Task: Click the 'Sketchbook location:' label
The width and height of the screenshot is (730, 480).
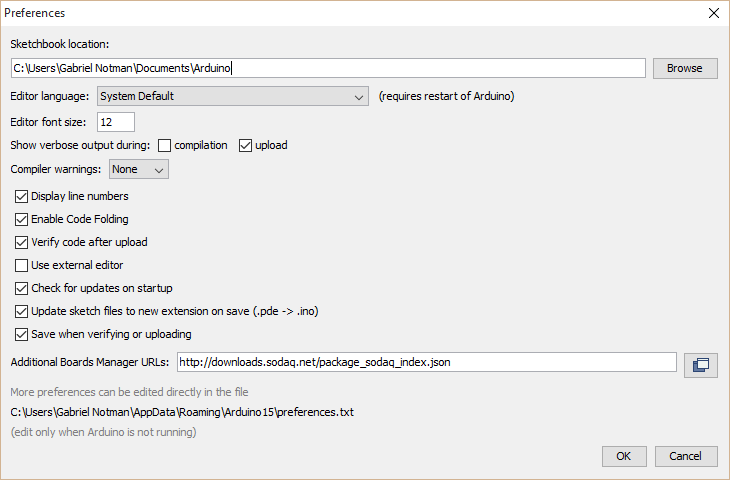Action: (x=60, y=44)
